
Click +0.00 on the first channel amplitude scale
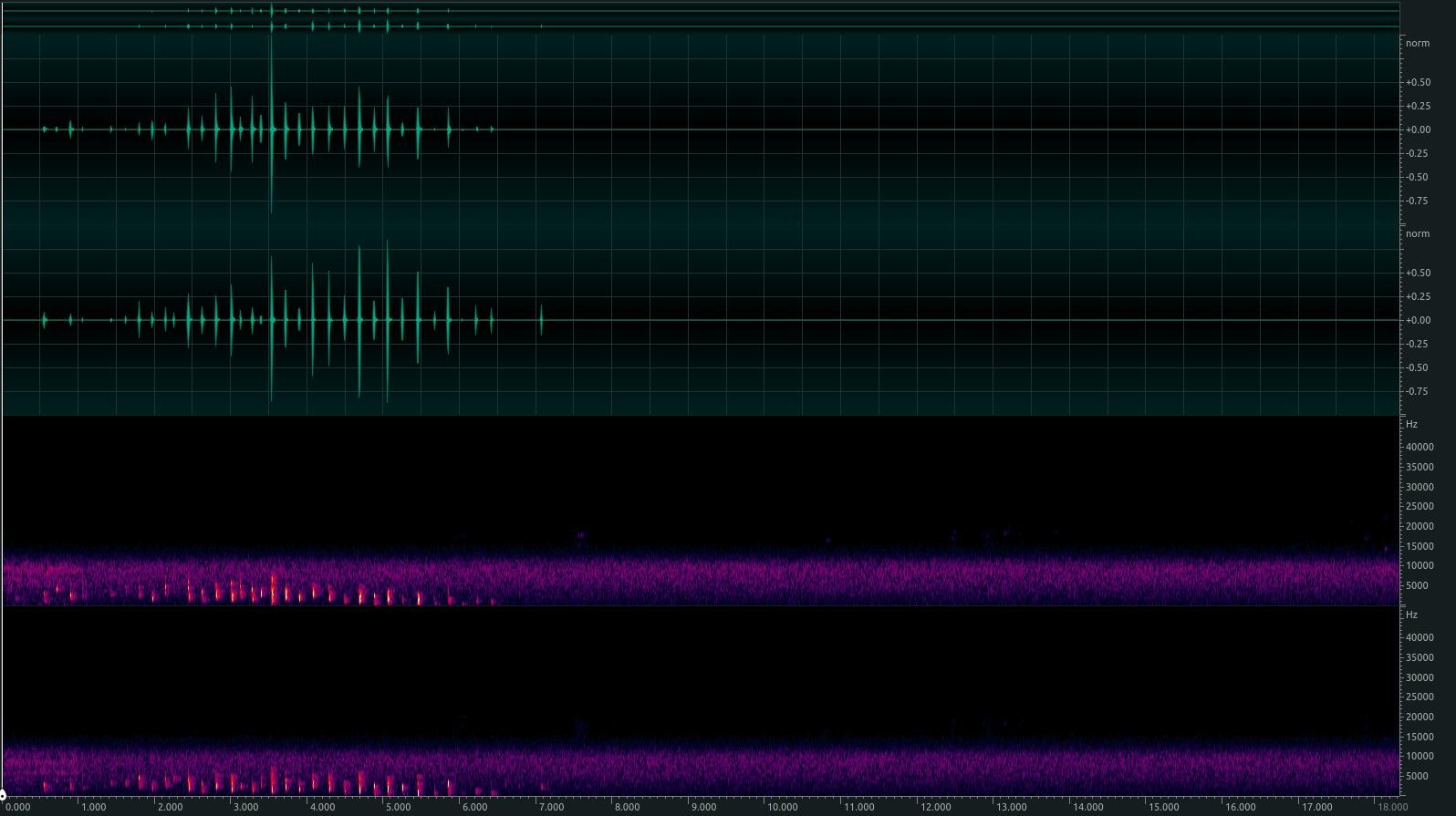(1418, 129)
